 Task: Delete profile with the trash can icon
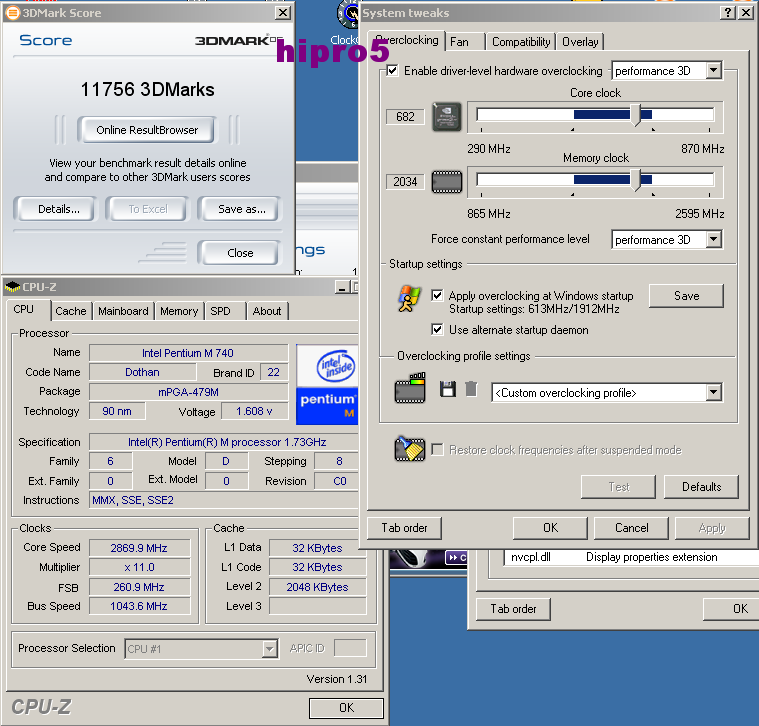coord(471,389)
